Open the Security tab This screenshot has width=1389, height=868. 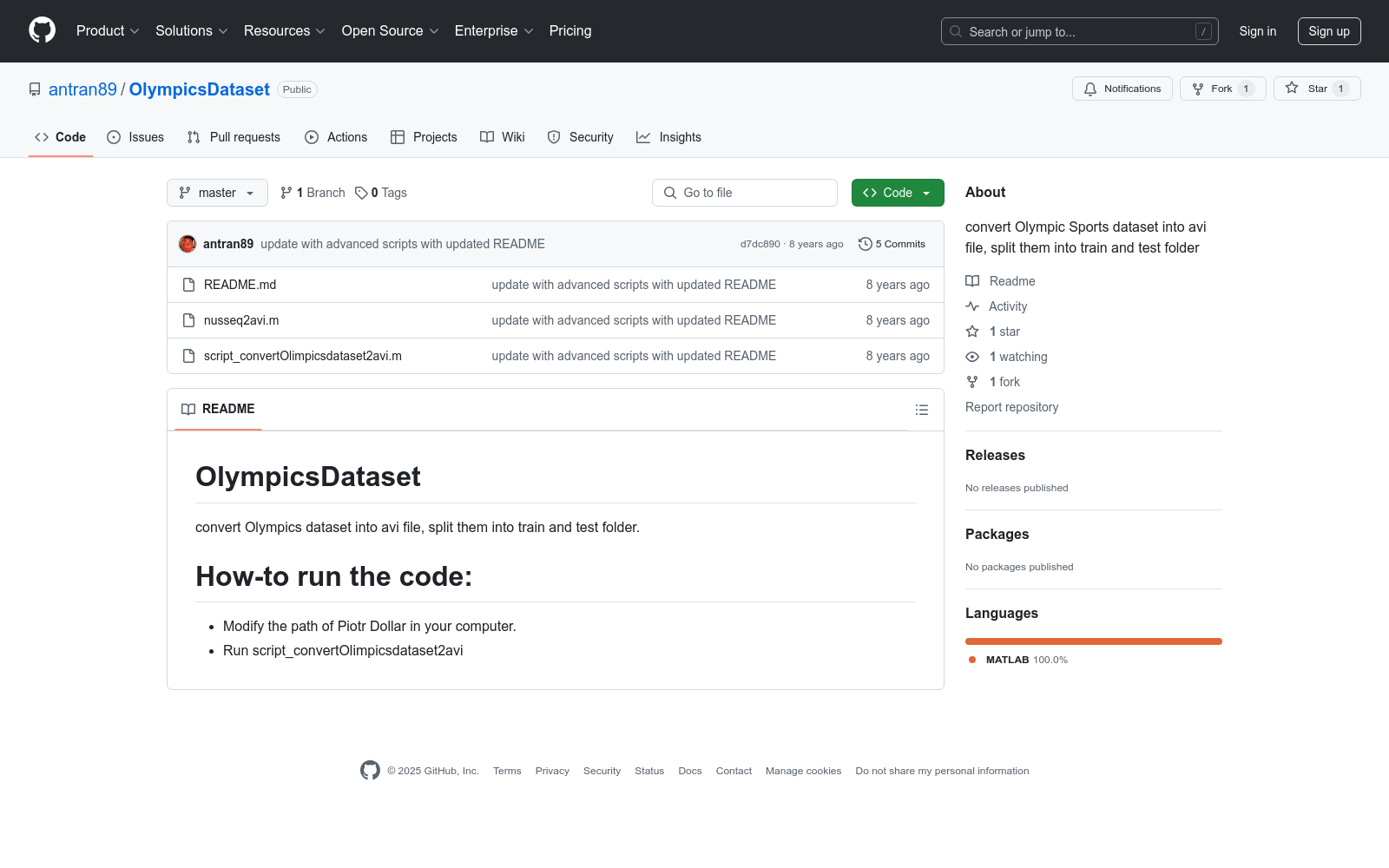pyautogui.click(x=580, y=137)
